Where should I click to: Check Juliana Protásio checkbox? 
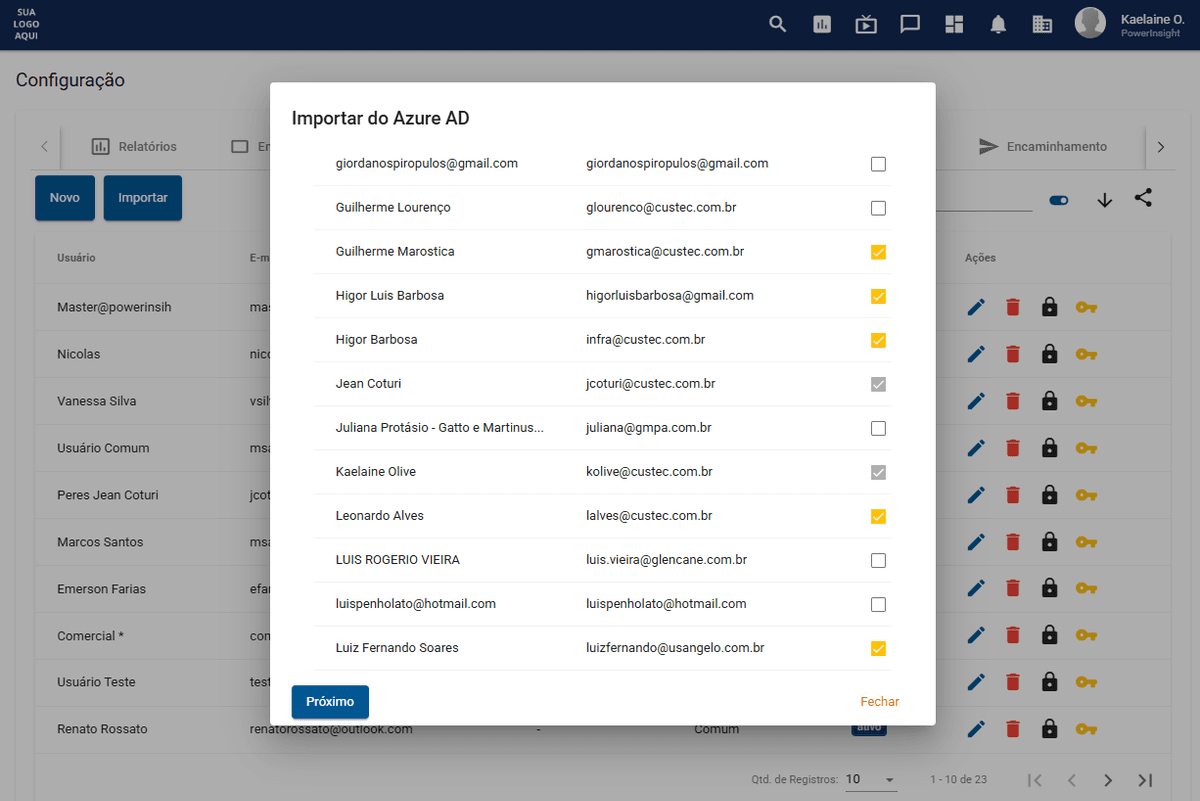coord(878,428)
